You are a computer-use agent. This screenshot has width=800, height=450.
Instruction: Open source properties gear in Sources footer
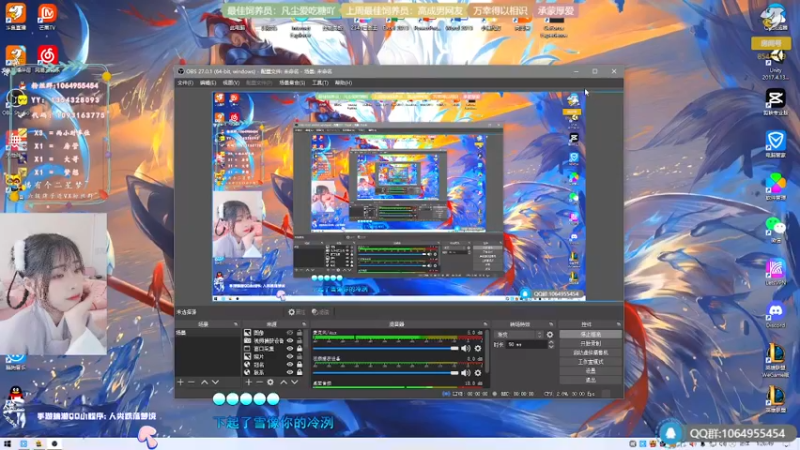[x=270, y=382]
